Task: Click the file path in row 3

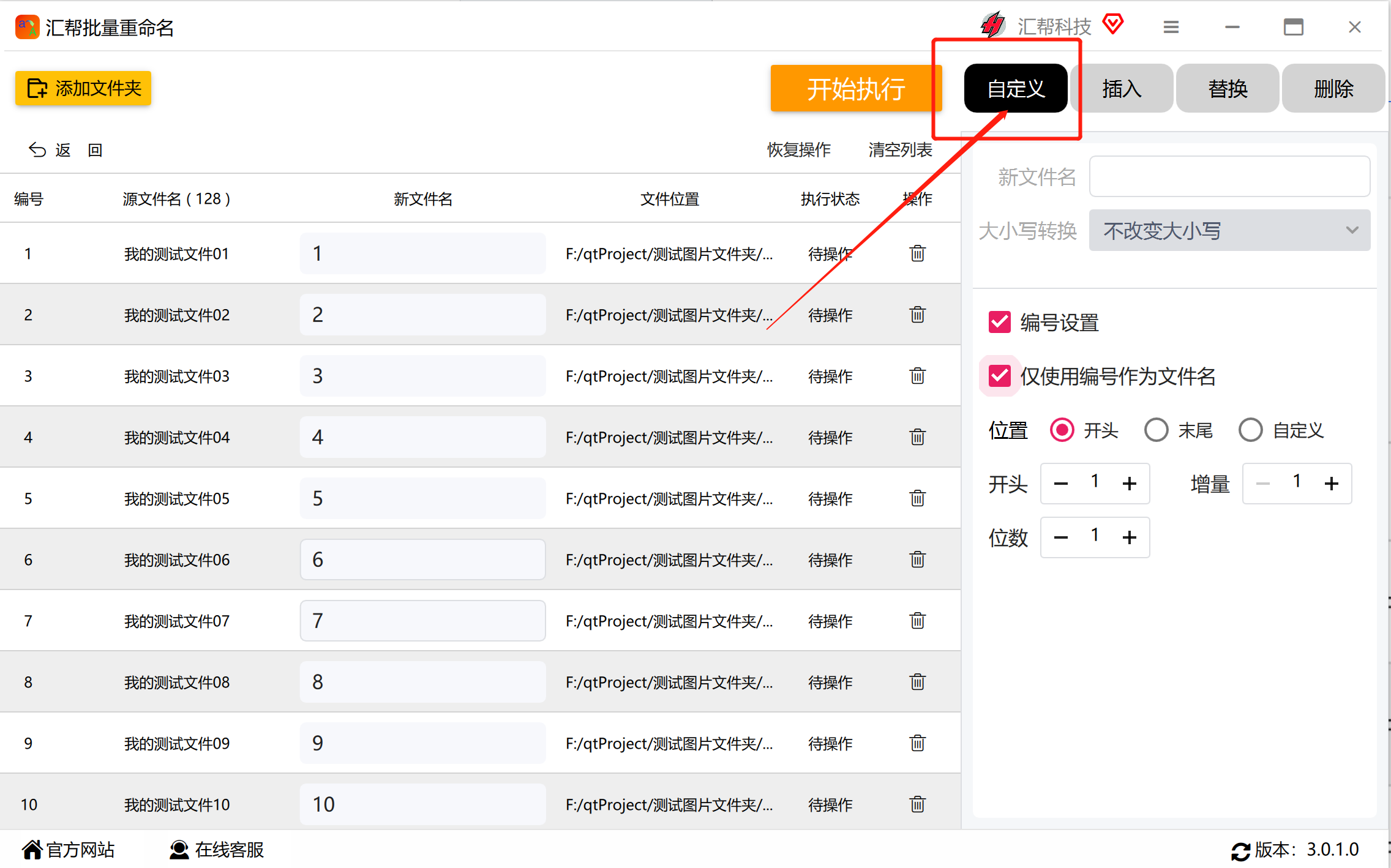Action: pos(669,376)
